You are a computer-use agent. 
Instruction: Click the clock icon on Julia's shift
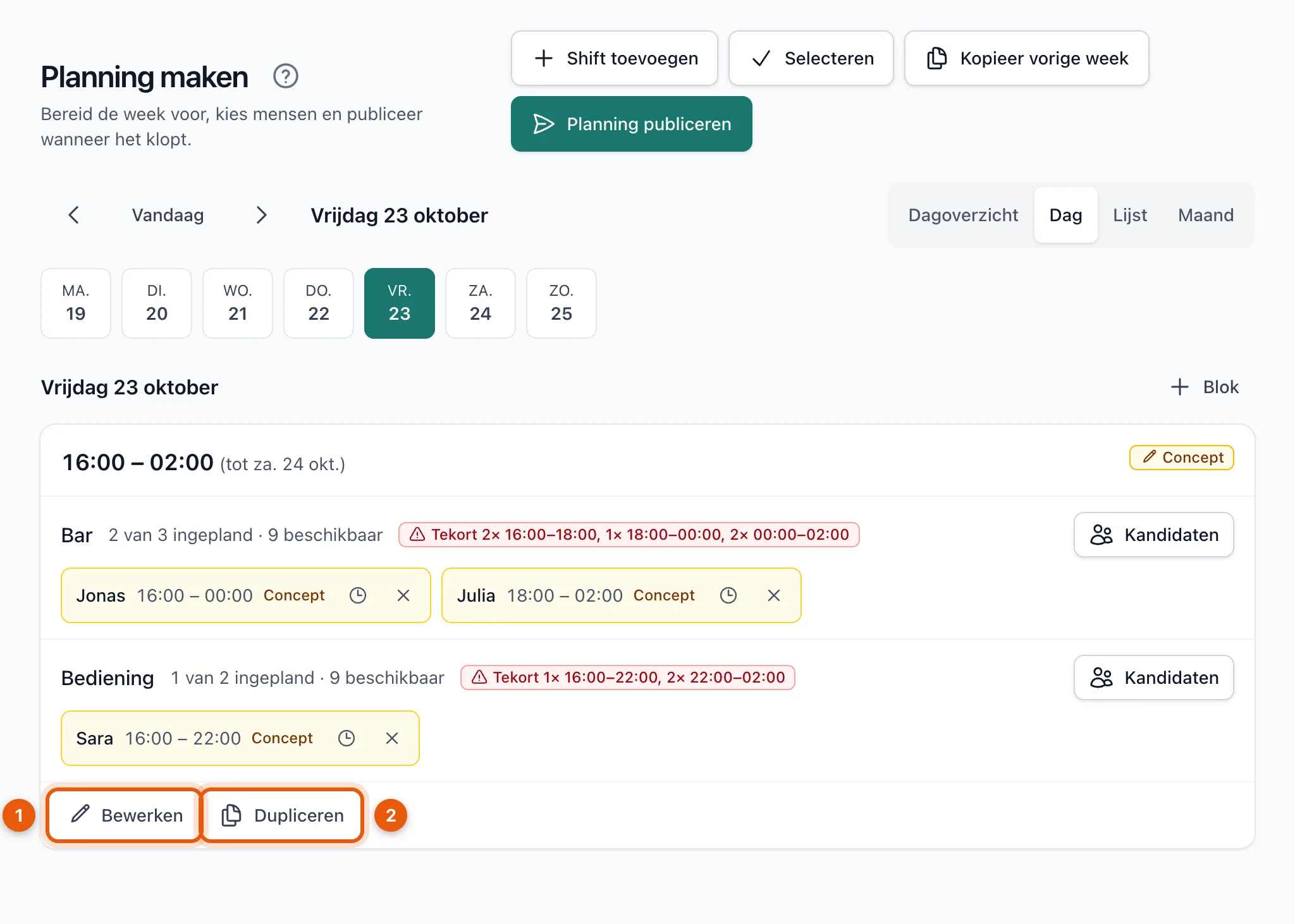pos(728,595)
